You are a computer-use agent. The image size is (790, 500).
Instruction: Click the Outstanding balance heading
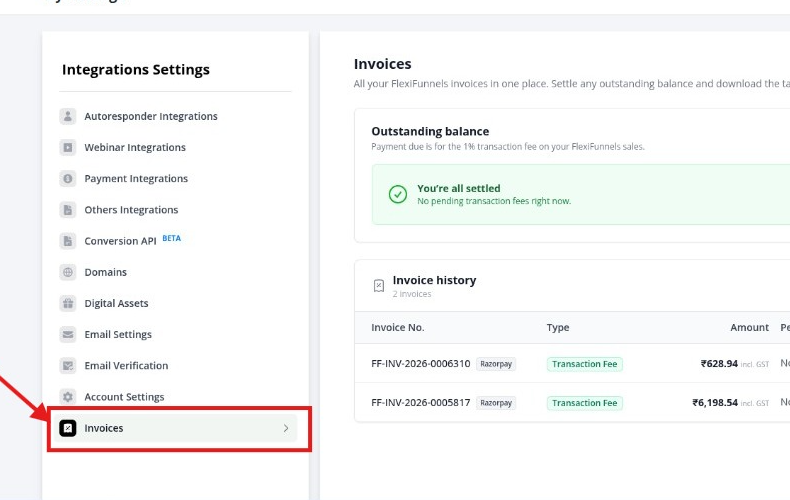point(430,132)
